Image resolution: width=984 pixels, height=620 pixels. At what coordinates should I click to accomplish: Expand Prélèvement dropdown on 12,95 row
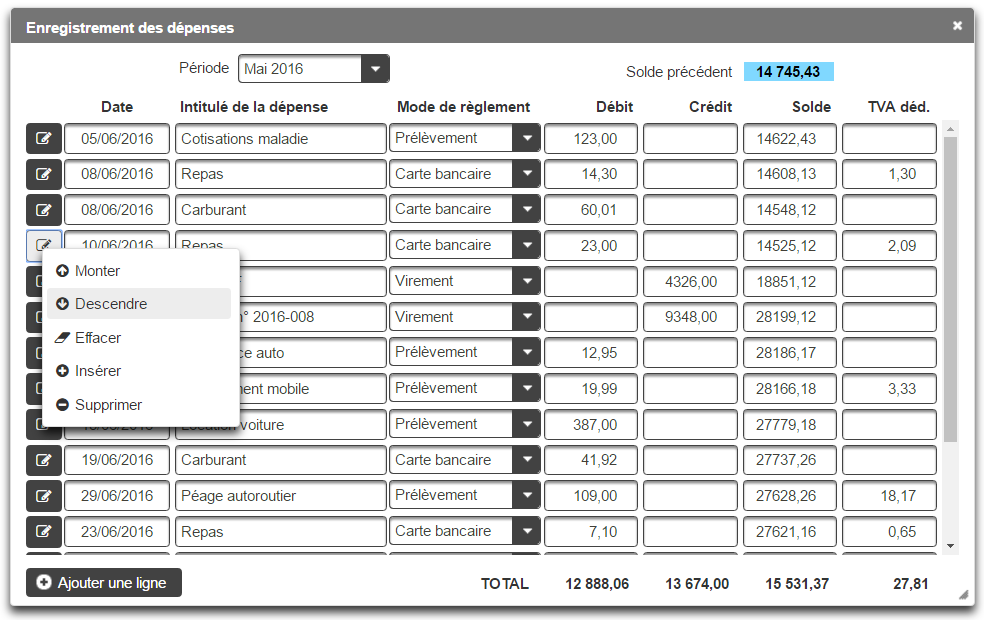527,352
